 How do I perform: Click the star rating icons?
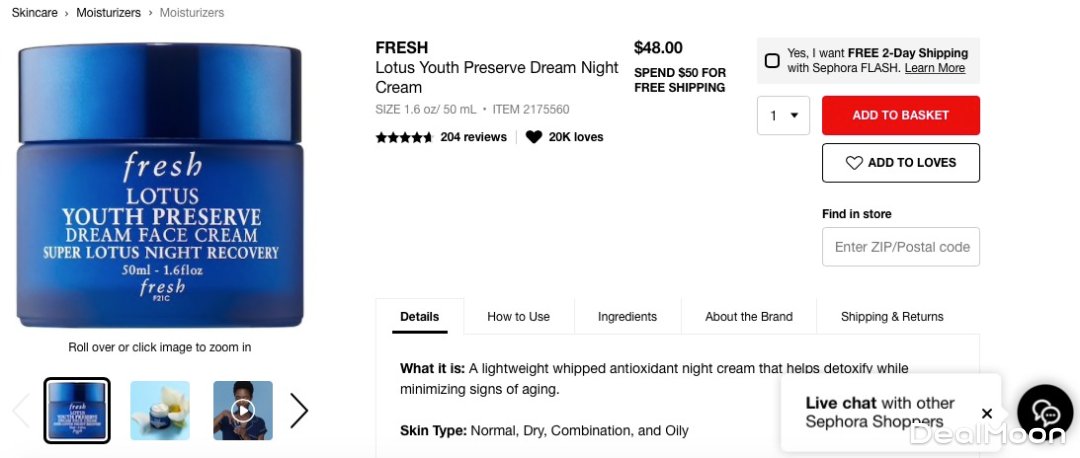point(404,137)
